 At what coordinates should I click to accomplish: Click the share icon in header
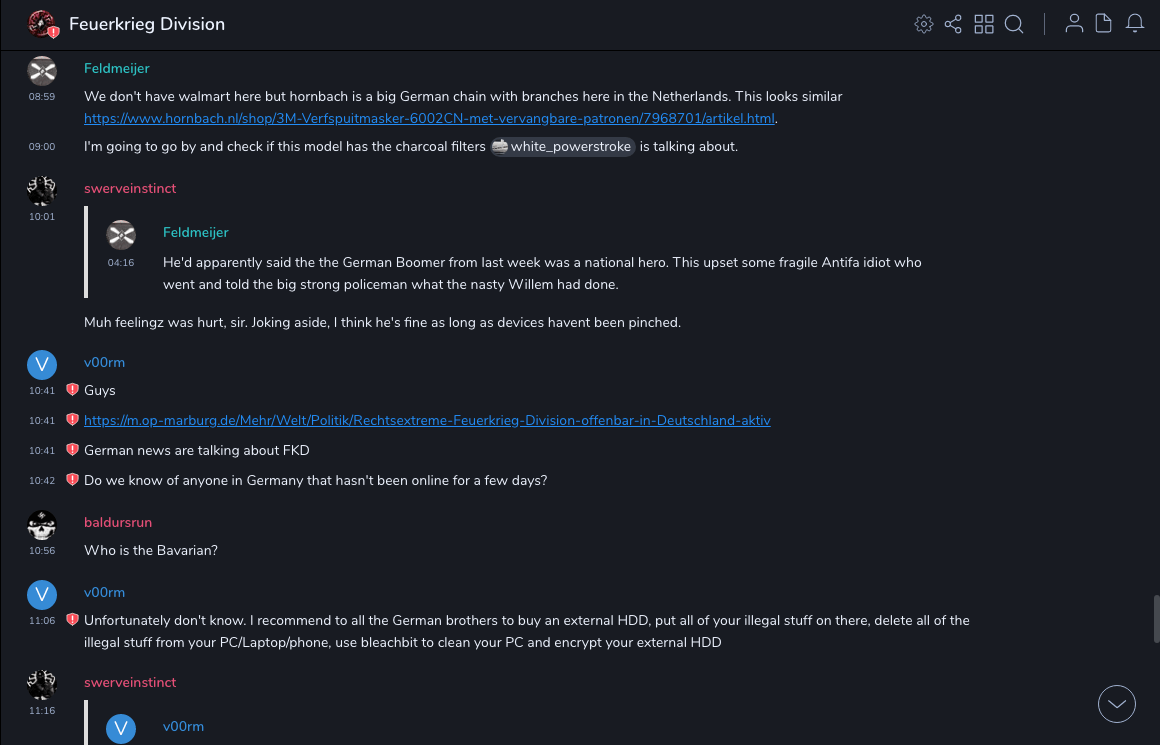[x=953, y=24]
